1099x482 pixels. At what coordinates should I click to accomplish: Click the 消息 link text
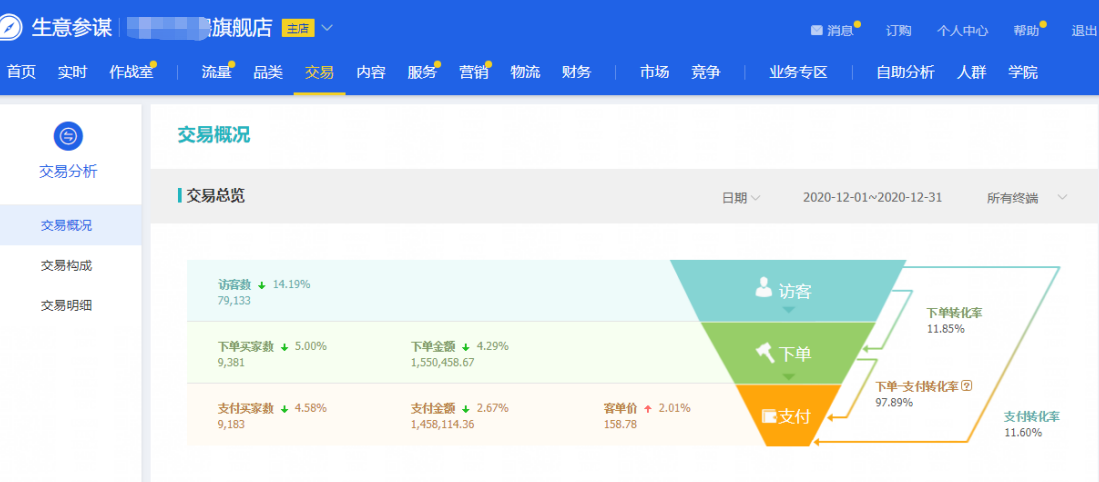coord(840,30)
